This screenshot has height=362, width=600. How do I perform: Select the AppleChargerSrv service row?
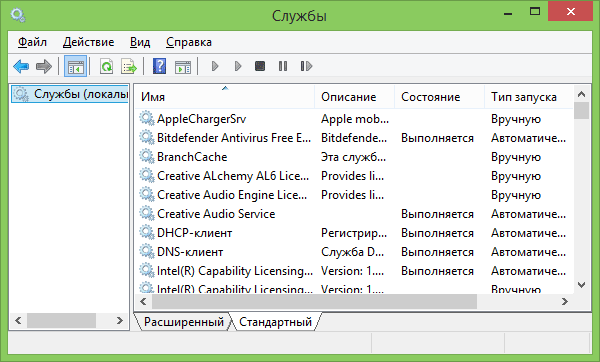pyautogui.click(x=354, y=119)
